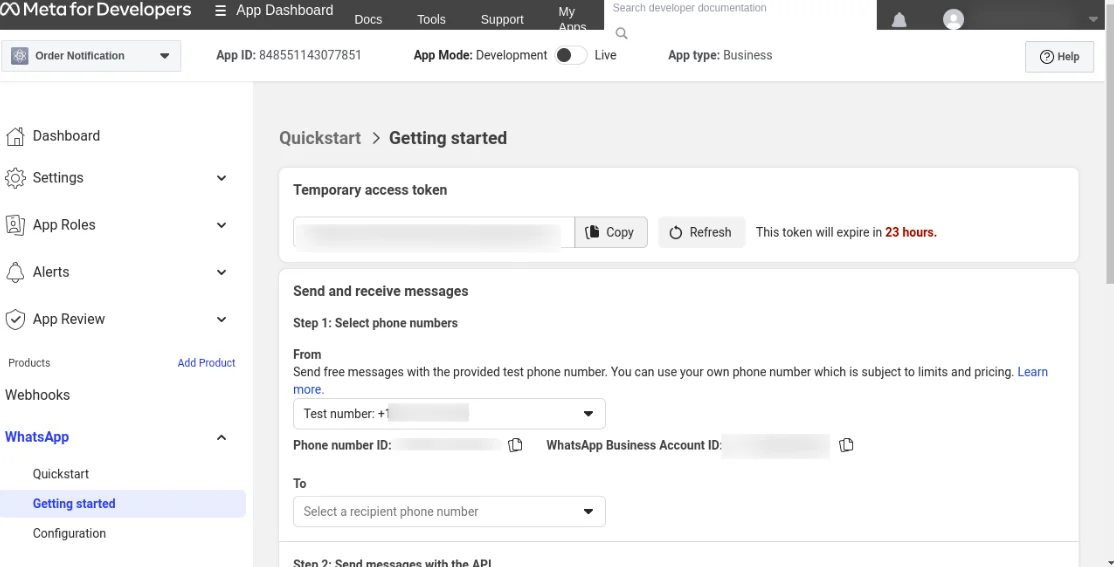This screenshot has height=567, width=1114.
Task: Open the Tools menu item
Action: coord(431,19)
